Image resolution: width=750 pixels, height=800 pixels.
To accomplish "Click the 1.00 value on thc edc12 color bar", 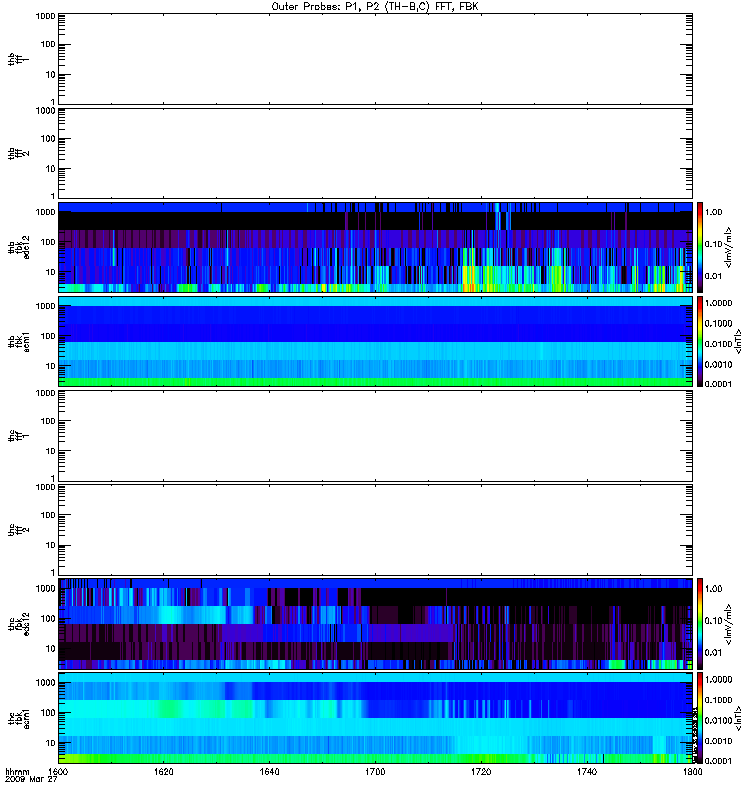I will pyautogui.click(x=713, y=589).
